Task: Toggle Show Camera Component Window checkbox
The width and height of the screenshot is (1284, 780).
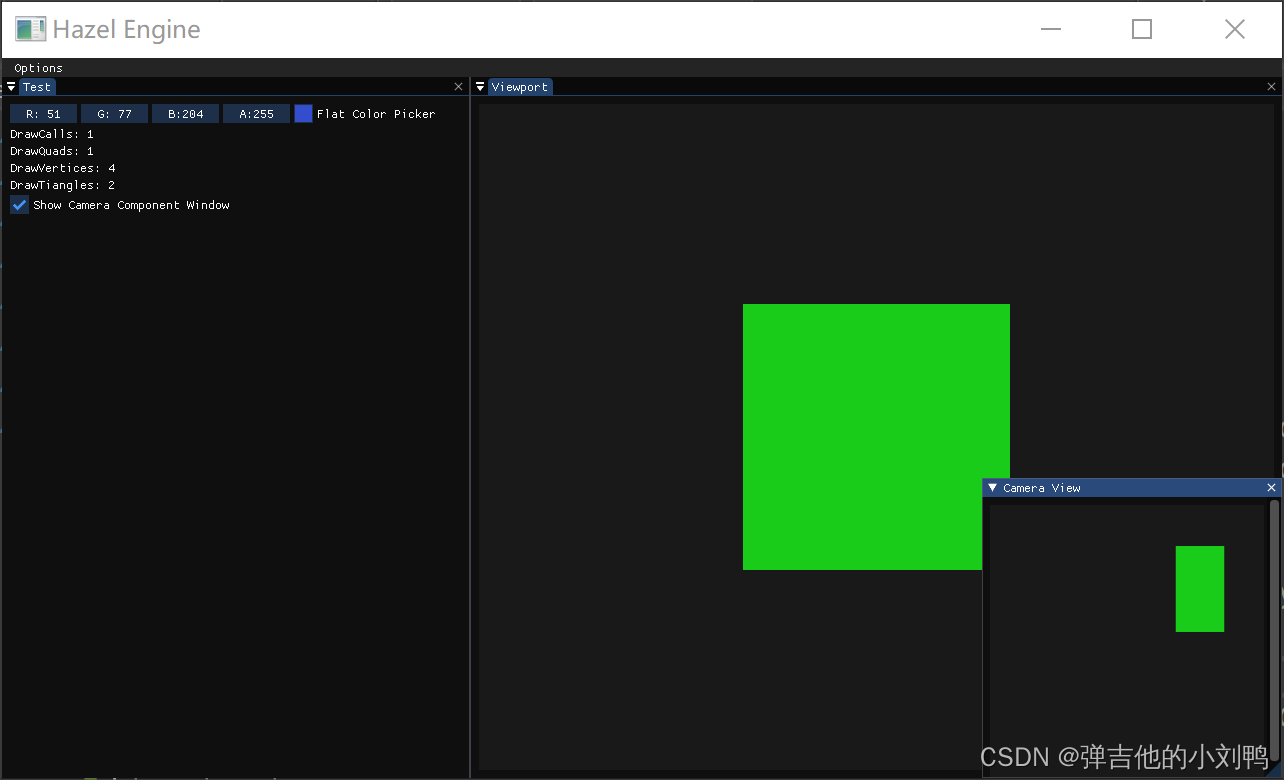Action: pos(19,205)
